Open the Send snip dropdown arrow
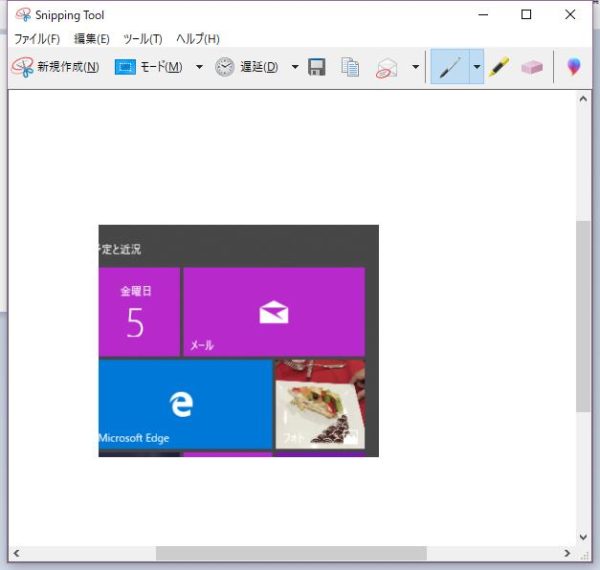The height and width of the screenshot is (570, 600). (x=415, y=67)
